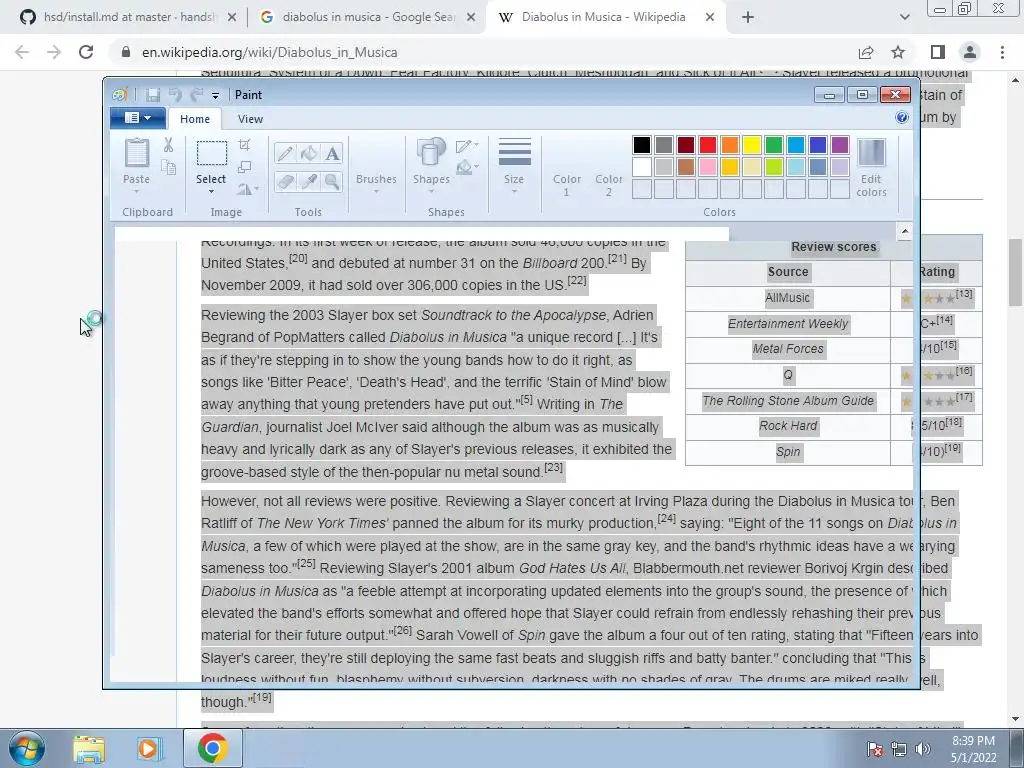1024x768 pixels.
Task: Click volume speaker icon in system tray
Action: click(x=923, y=749)
